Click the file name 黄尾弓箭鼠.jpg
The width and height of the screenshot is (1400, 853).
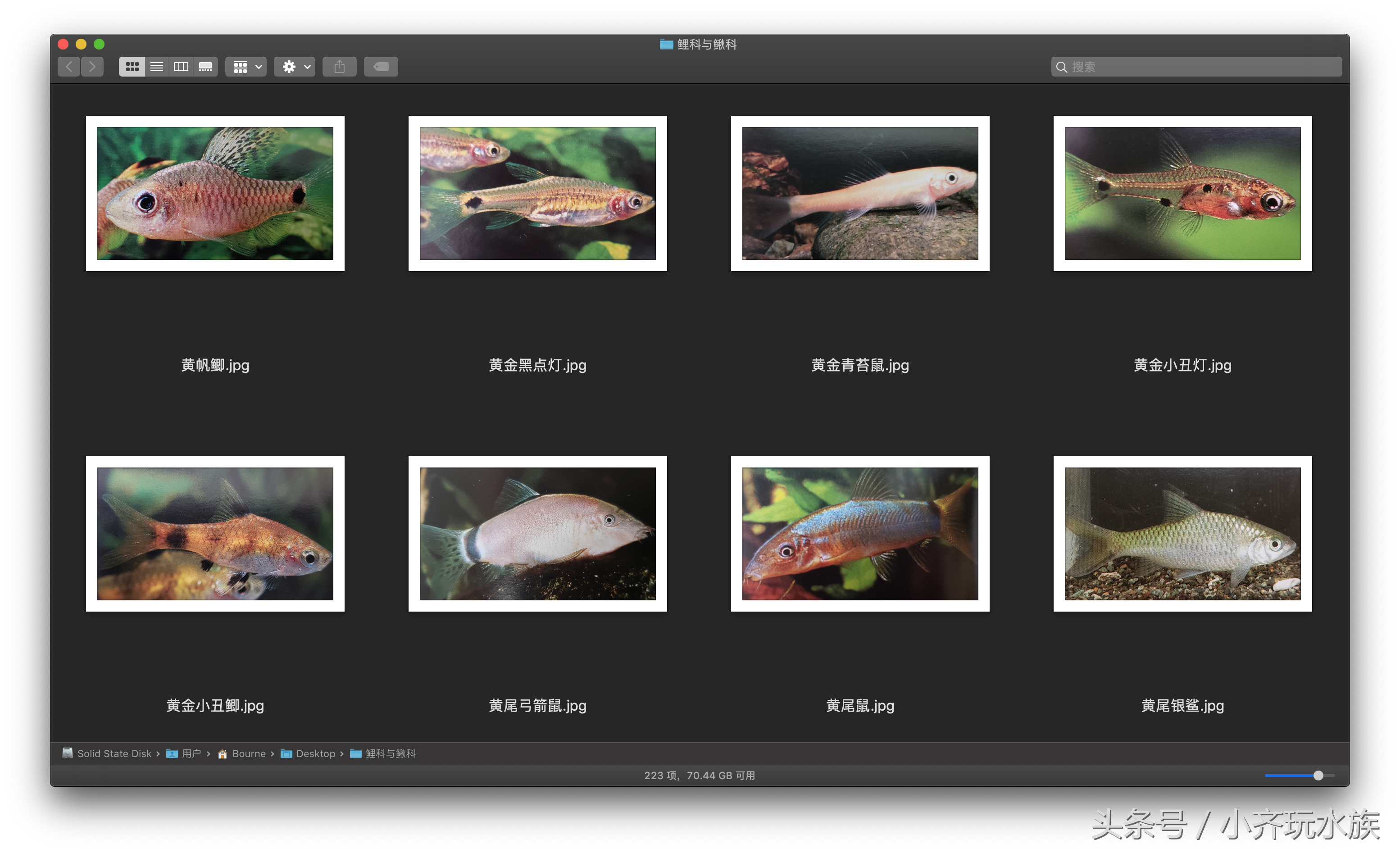coord(537,706)
